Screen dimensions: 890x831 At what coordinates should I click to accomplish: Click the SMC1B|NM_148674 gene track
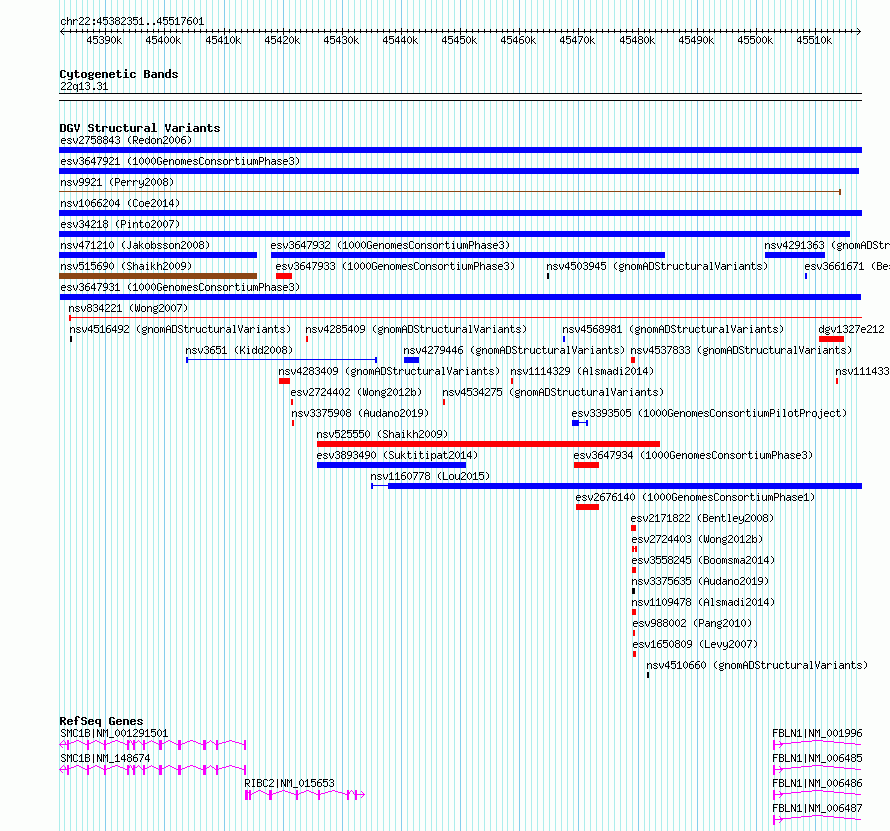[x=153, y=770]
